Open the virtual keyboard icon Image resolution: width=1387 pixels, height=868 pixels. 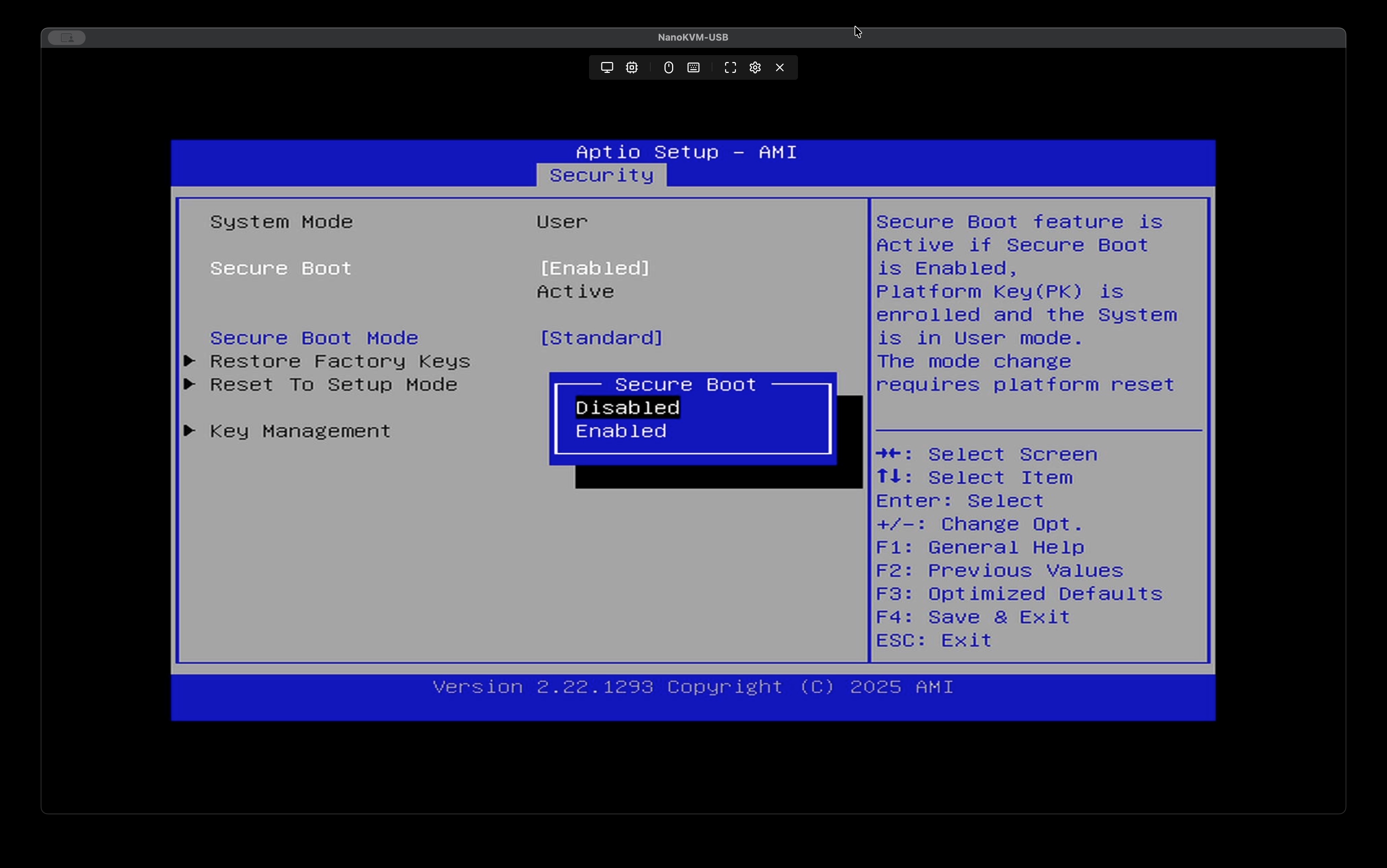click(x=693, y=68)
